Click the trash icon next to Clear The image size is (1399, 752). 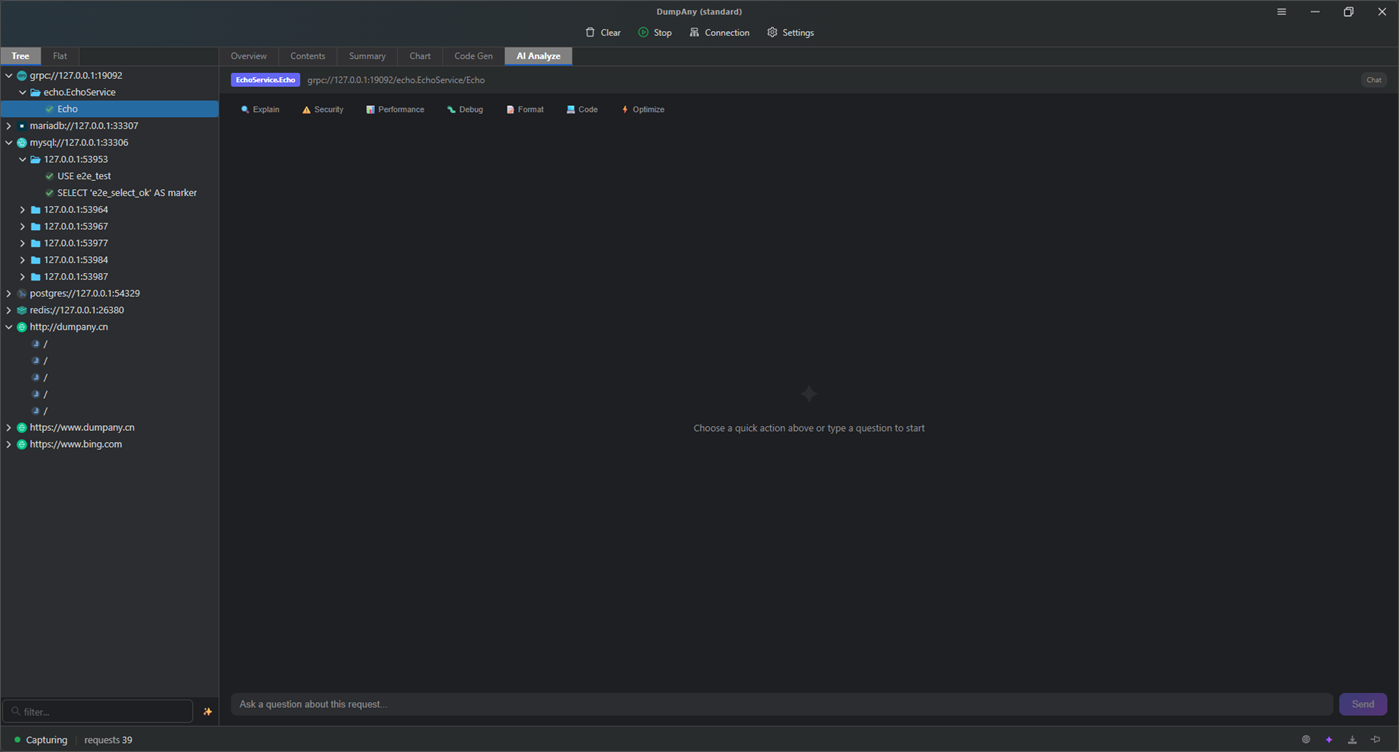(x=590, y=32)
